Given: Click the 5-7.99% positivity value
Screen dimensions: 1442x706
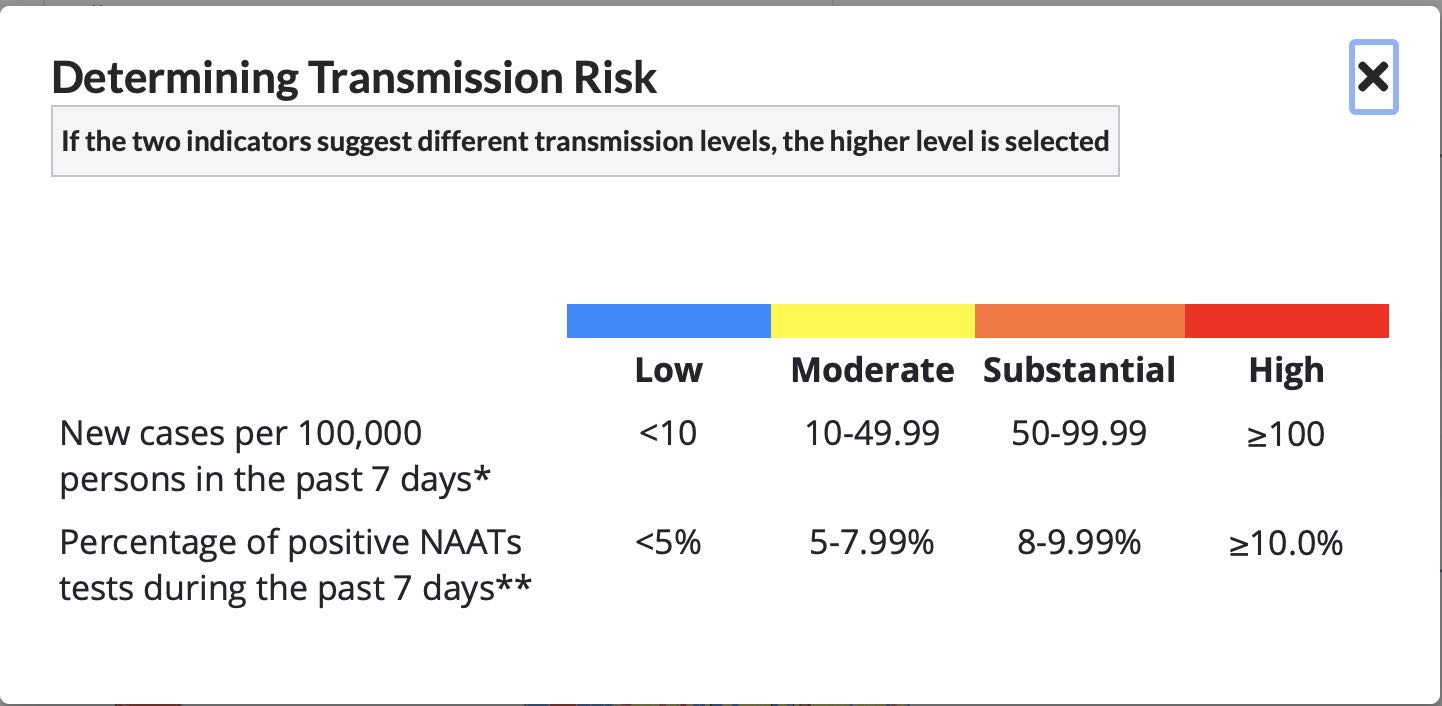Looking at the screenshot, I should (x=872, y=543).
